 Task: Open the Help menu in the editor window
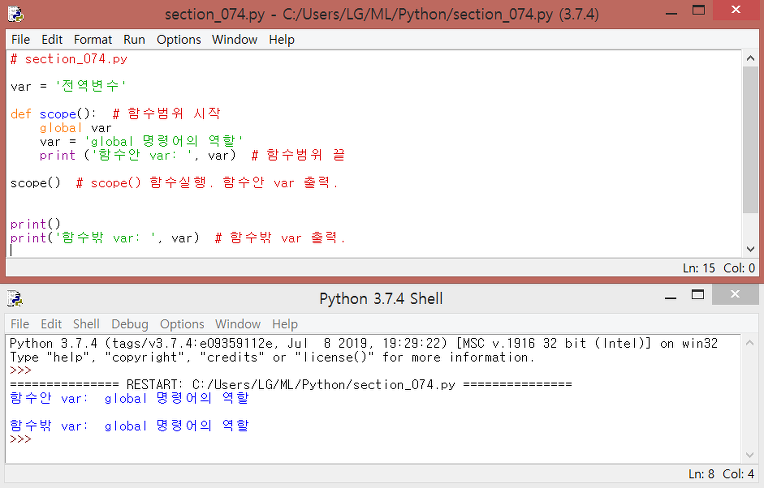click(282, 39)
